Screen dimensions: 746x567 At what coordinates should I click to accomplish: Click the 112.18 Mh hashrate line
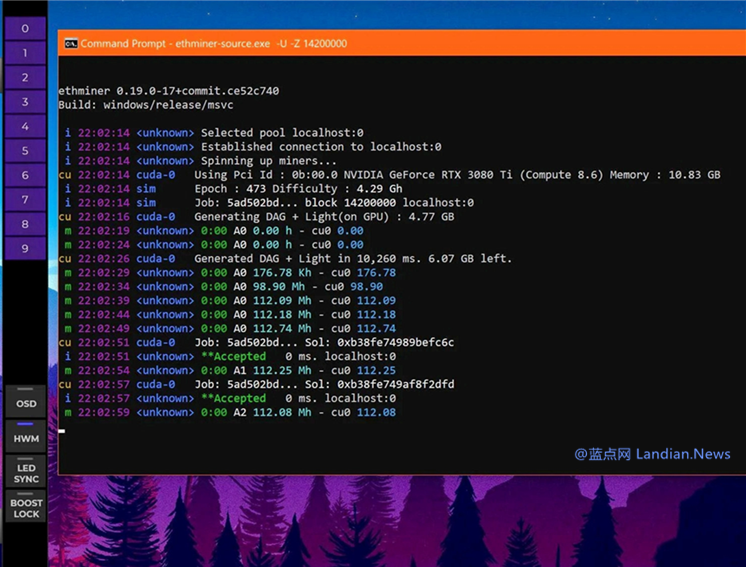point(230,314)
